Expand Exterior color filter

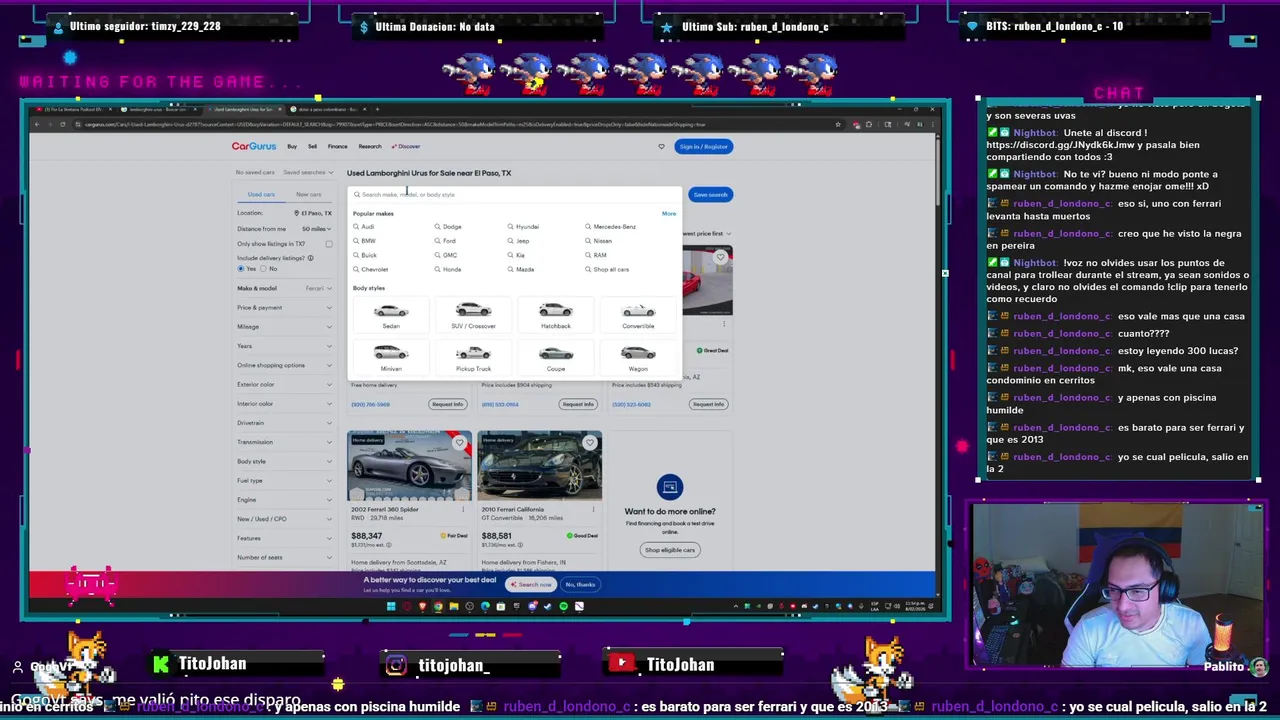[x=285, y=385]
